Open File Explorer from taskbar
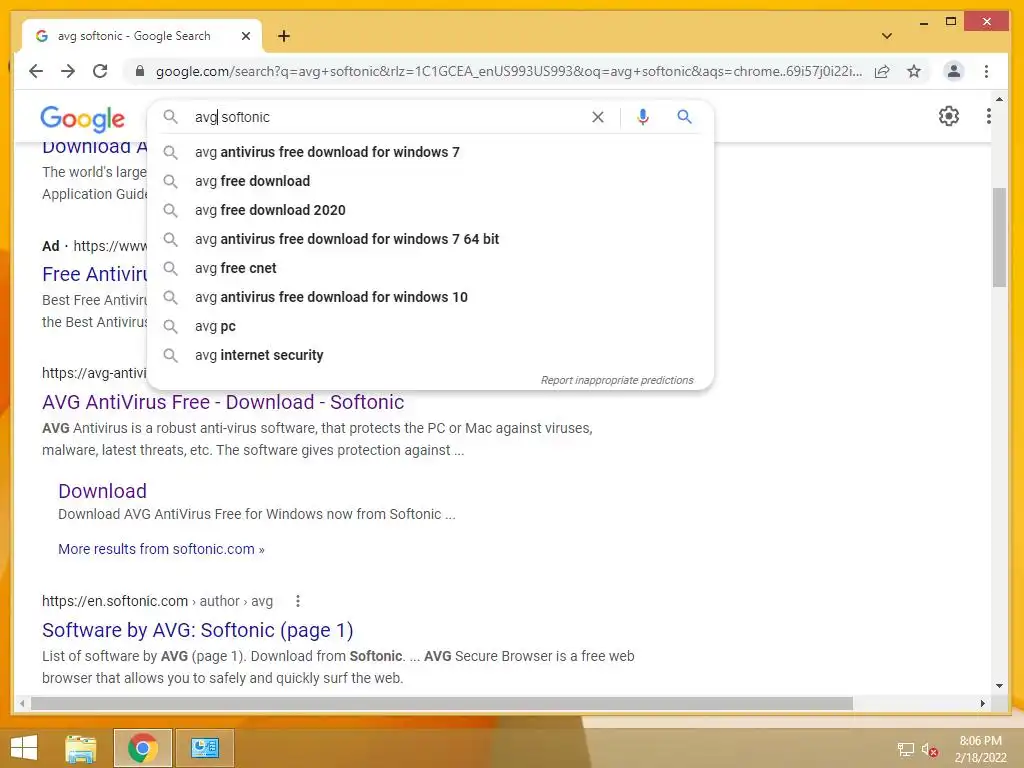 81,748
